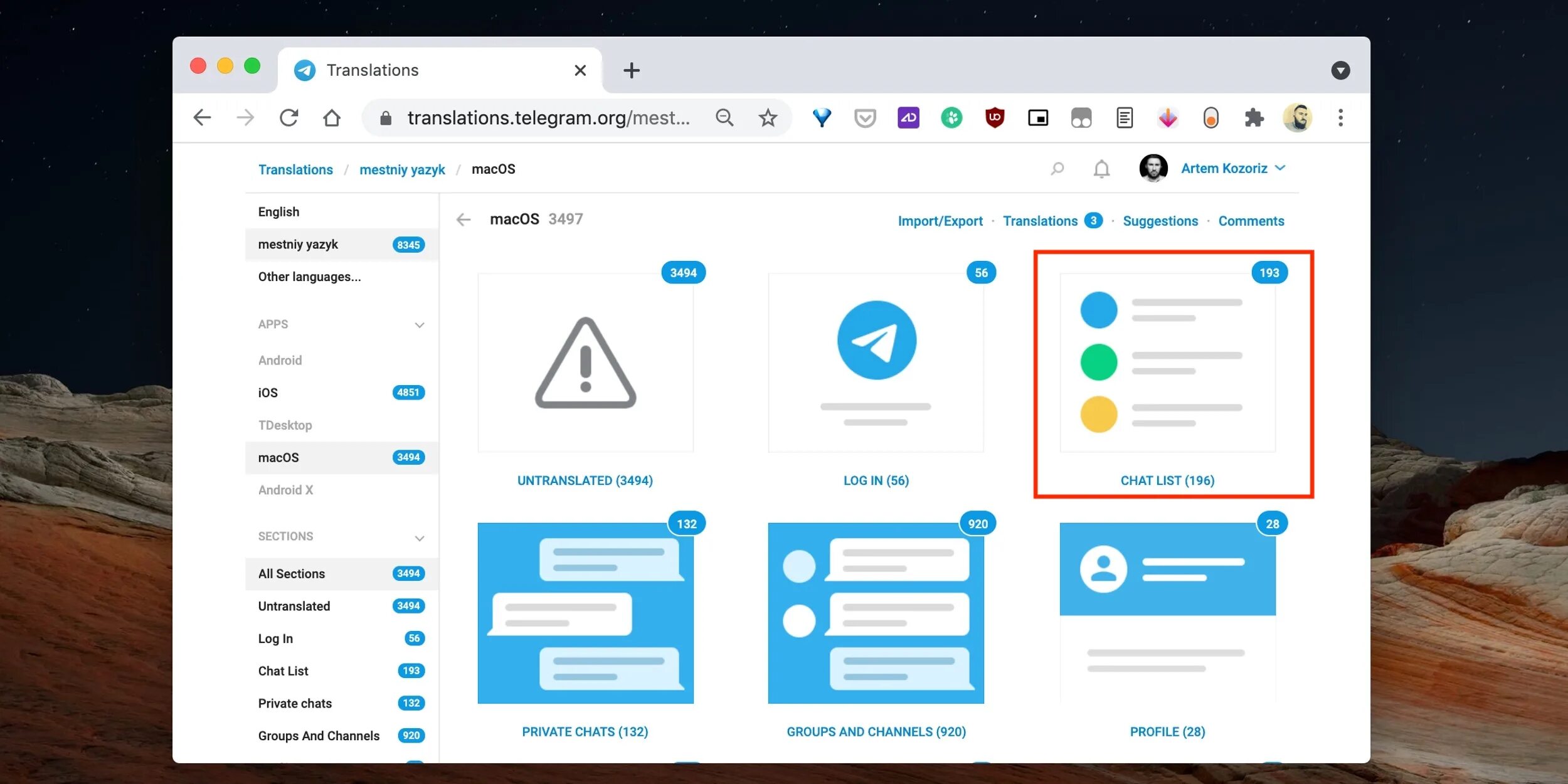Select iOS in the apps list
Image resolution: width=1568 pixels, height=784 pixels.
[342, 393]
